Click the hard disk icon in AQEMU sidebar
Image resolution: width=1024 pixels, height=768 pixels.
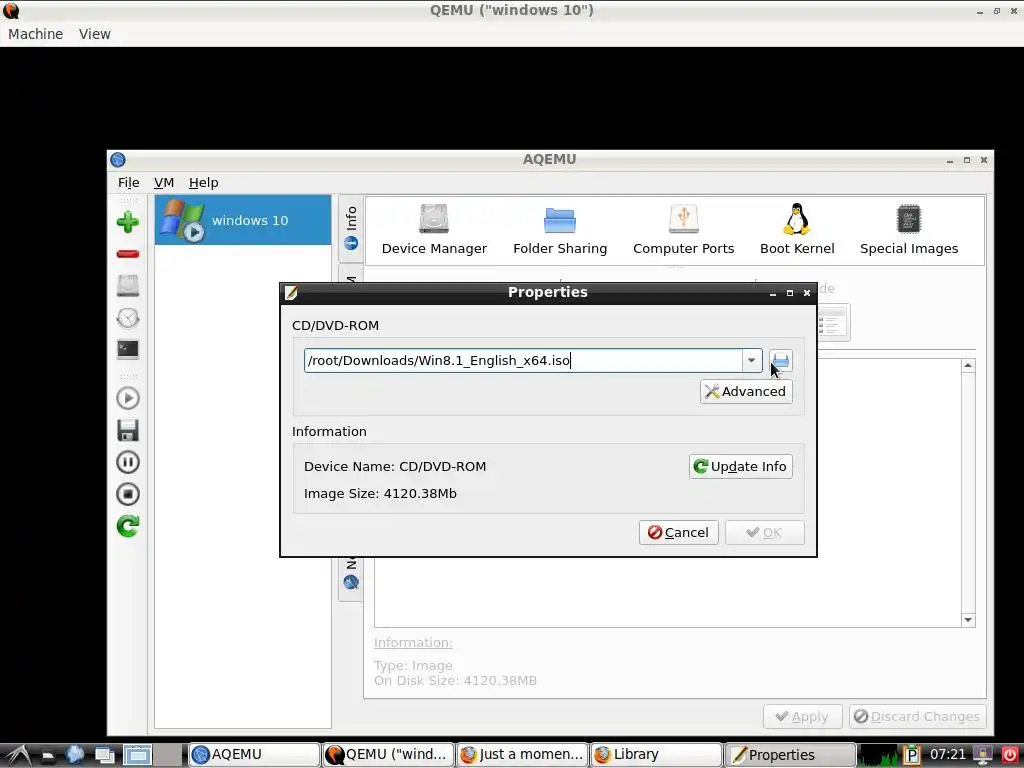[x=128, y=286]
